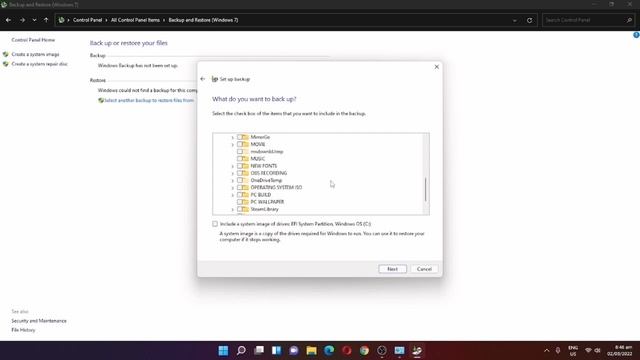Viewport: 640px width, 360px height.
Task: Click Create a system repair disc link
Action: click(40, 64)
